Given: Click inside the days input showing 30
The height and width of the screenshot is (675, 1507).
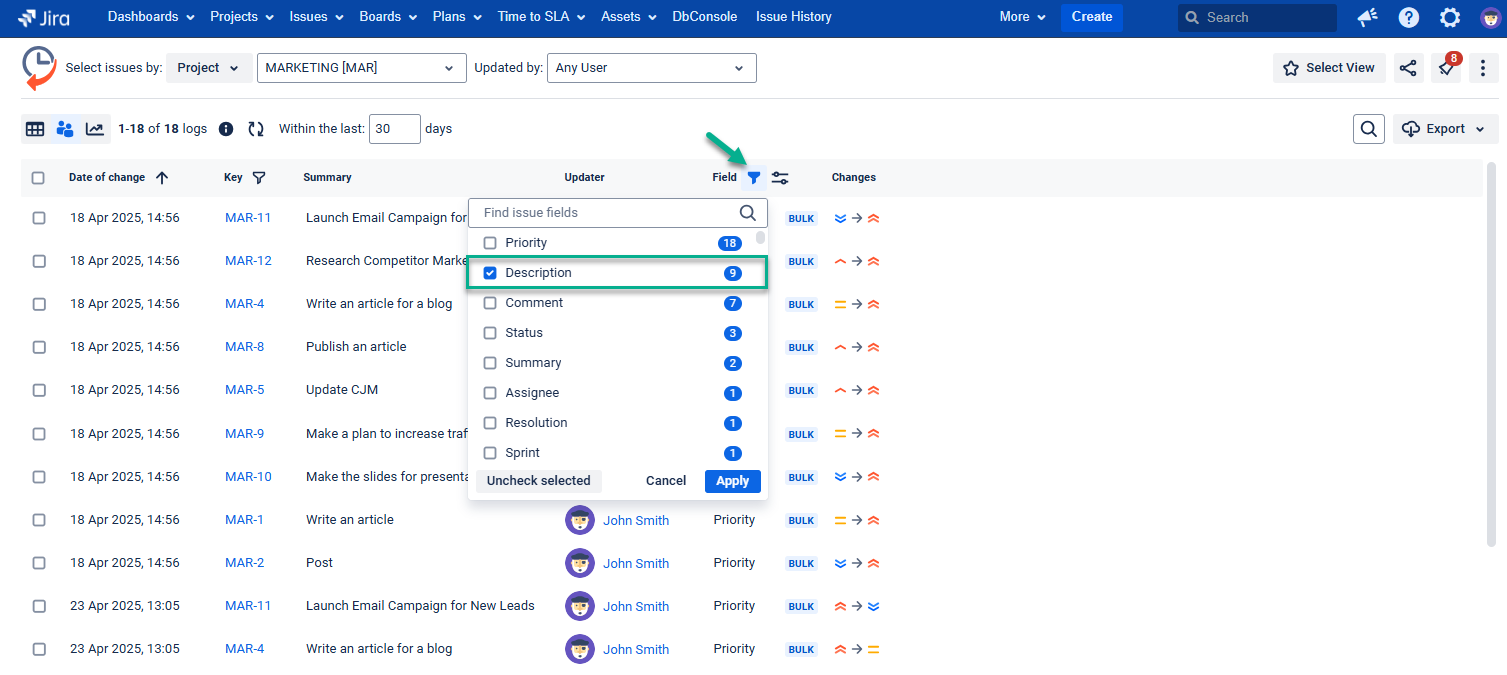Looking at the screenshot, I should pos(394,129).
